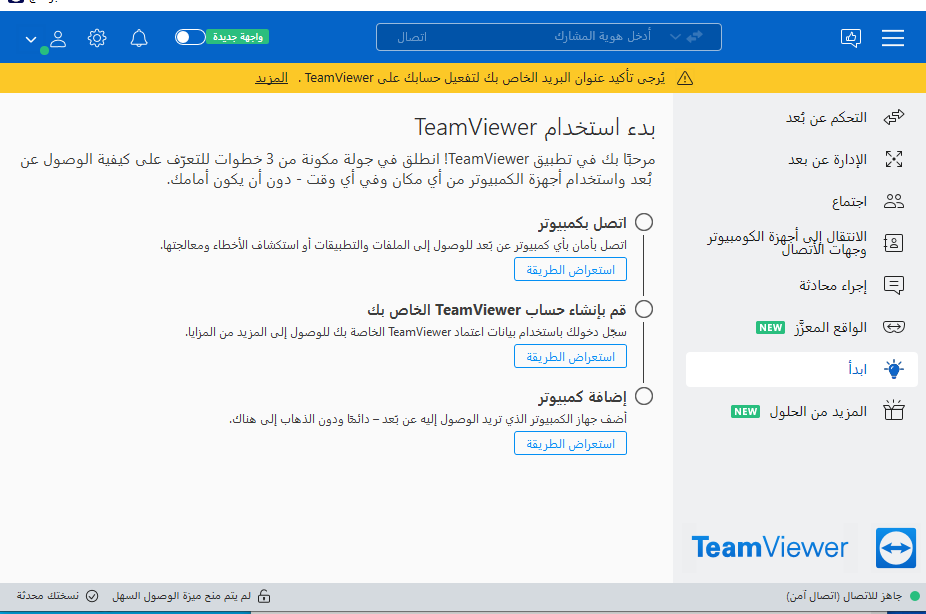Click the remote management expand icon
Viewport: 926px width, 614px height.
tap(894, 159)
